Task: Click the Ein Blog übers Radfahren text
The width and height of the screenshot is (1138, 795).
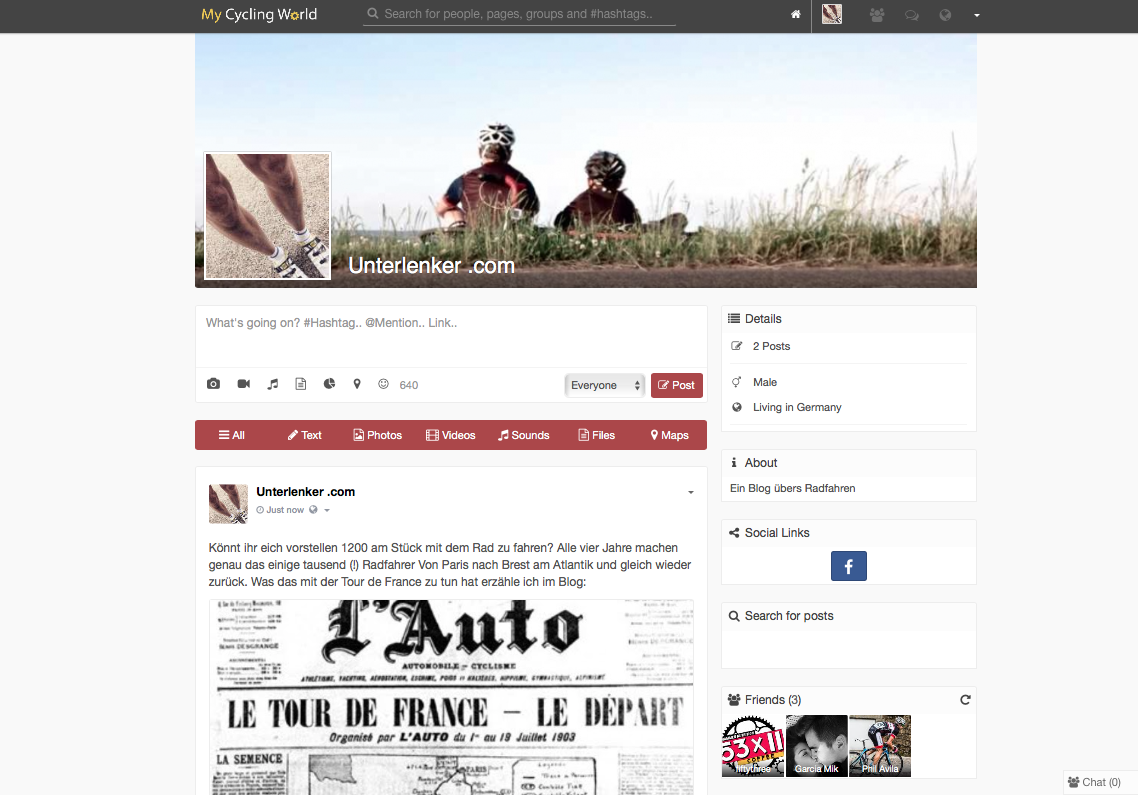Action: point(793,488)
